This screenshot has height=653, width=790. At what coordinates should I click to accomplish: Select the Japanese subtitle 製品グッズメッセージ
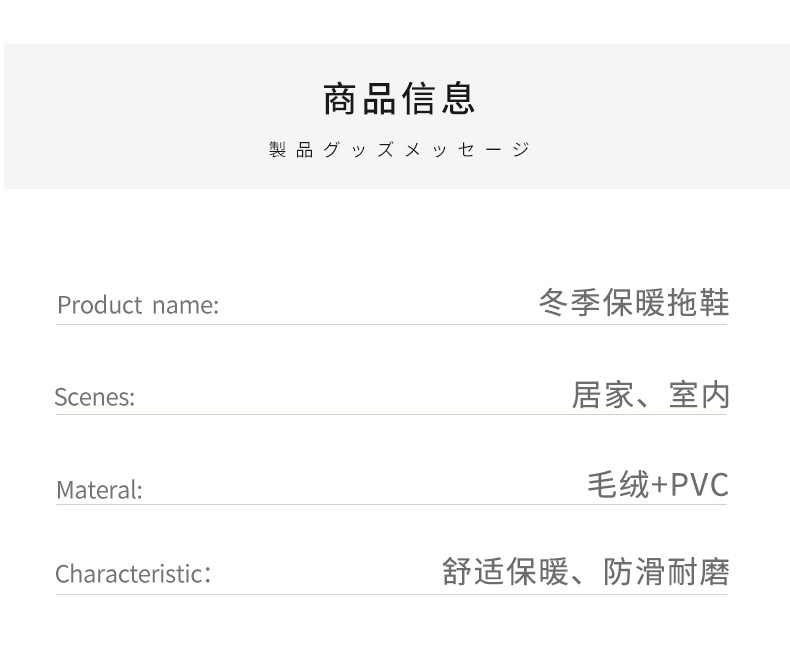point(399,150)
